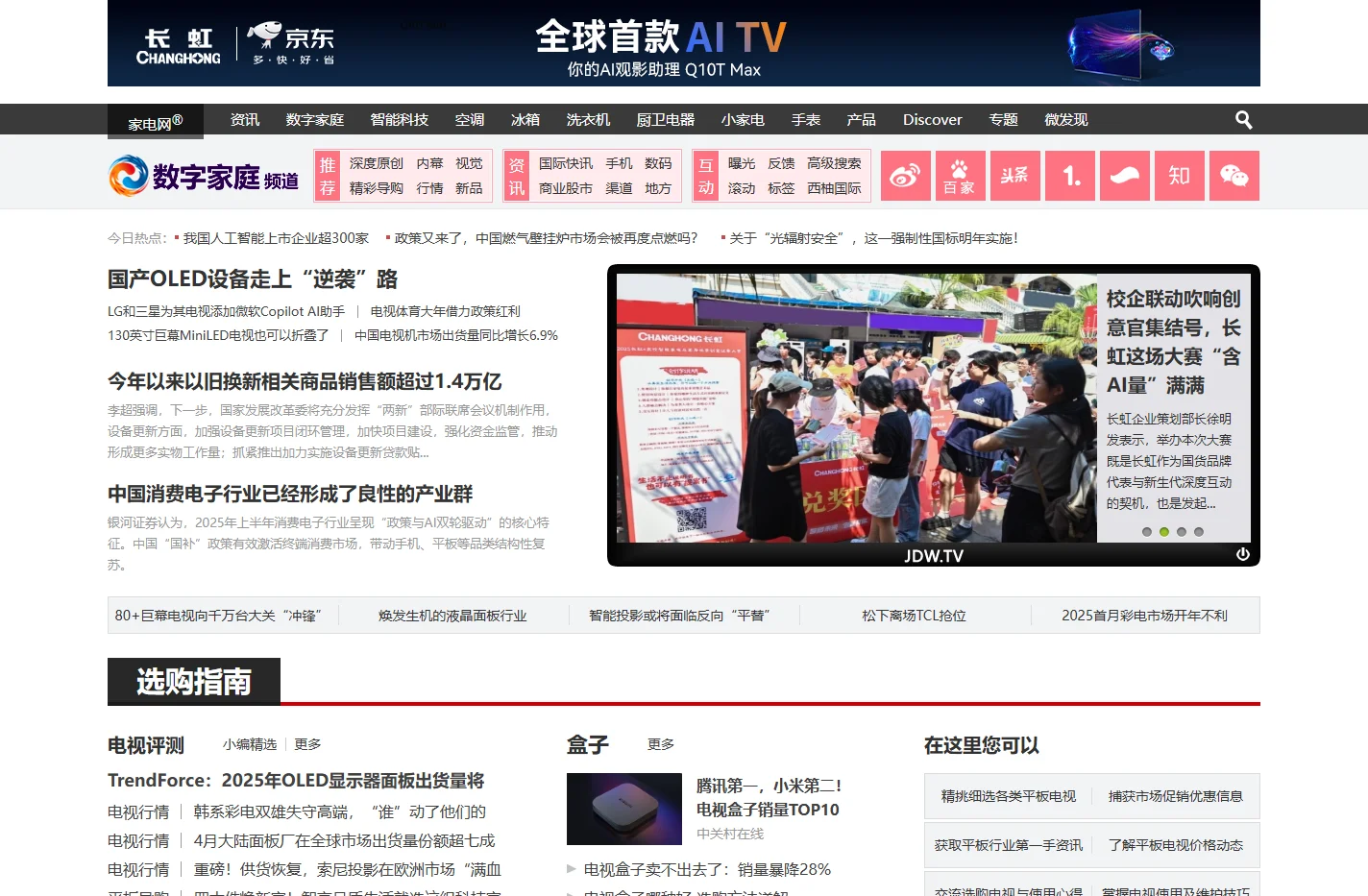
Task: Click 精挑细选各类平板电视 button
Action: coord(1009,796)
